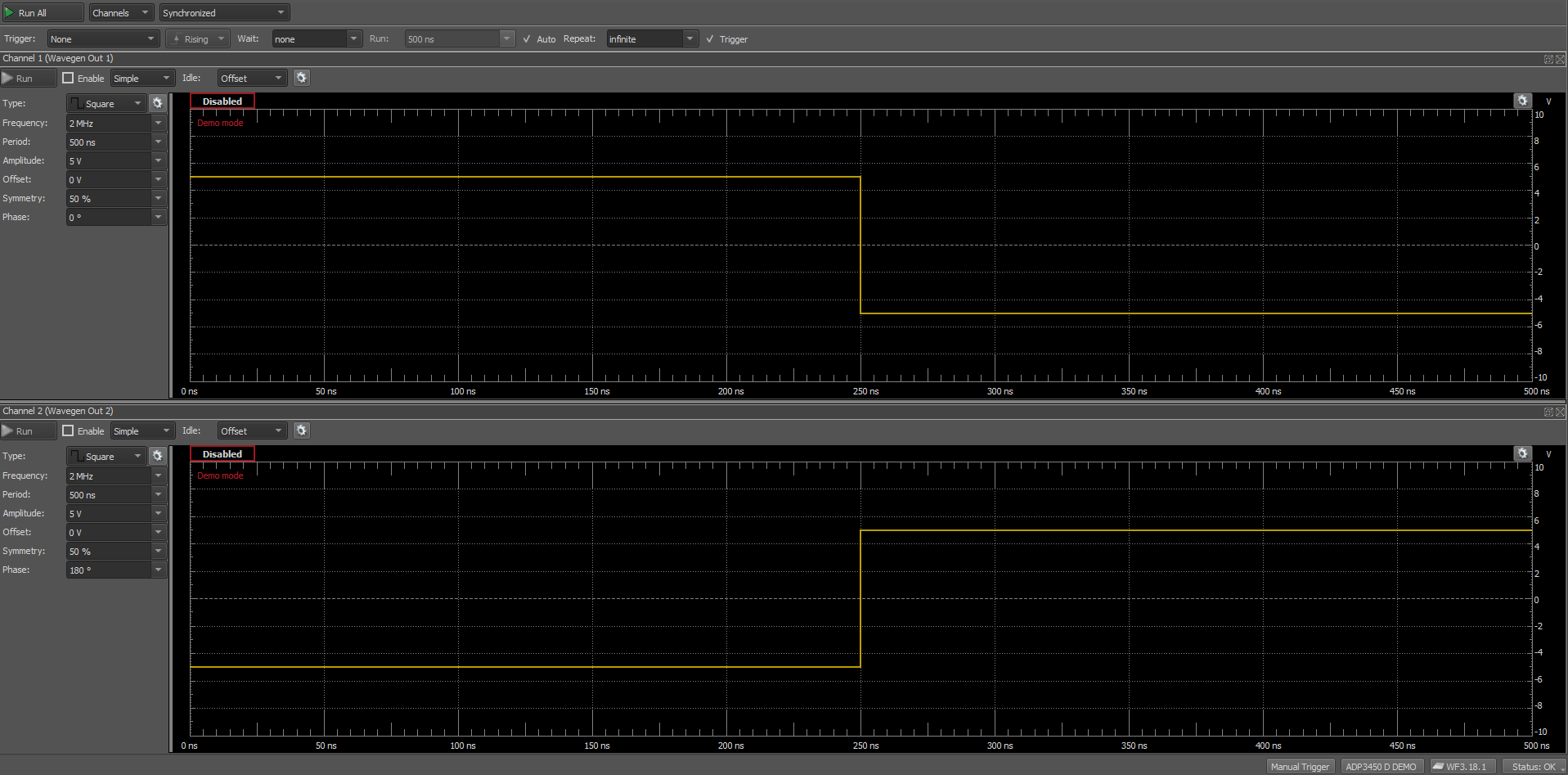Undock Channel 2 panel with float icon
The image size is (1568, 775).
pyautogui.click(x=1548, y=412)
